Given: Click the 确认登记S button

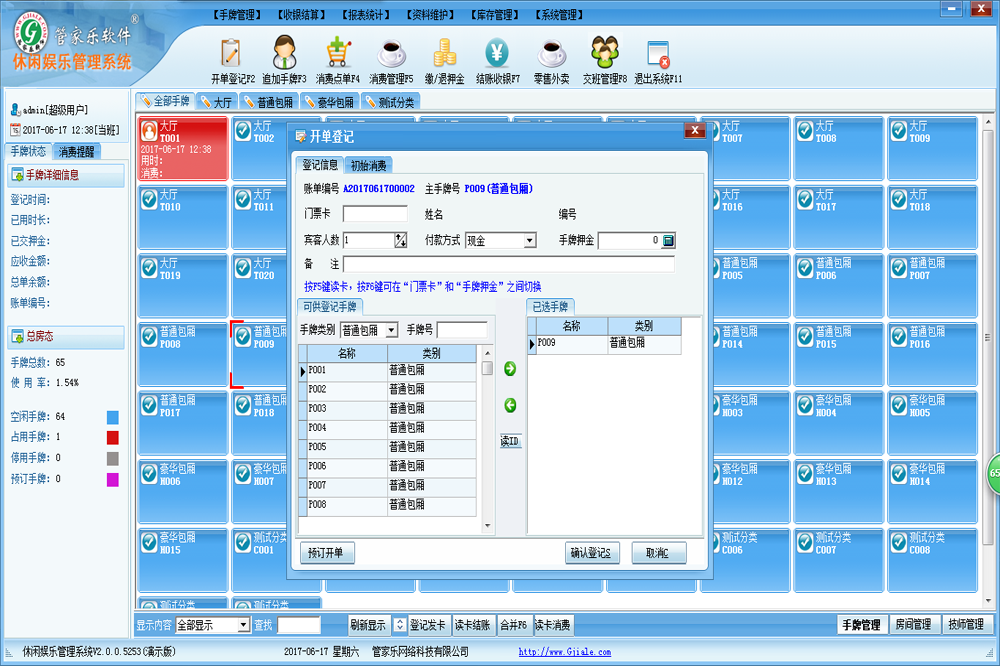Looking at the screenshot, I should tap(590, 553).
